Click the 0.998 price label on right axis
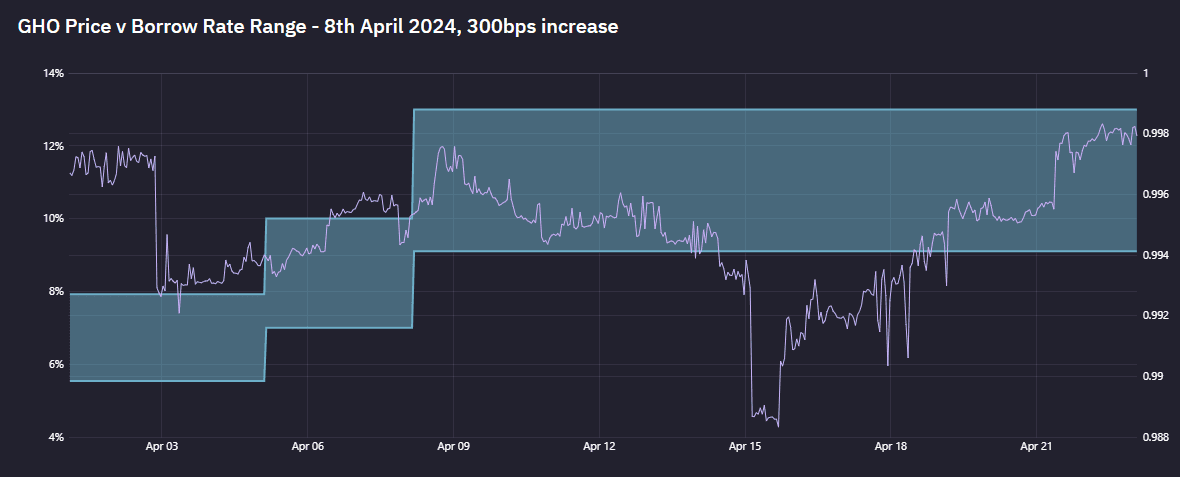The height and width of the screenshot is (477, 1180). pyautogui.click(x=1156, y=133)
